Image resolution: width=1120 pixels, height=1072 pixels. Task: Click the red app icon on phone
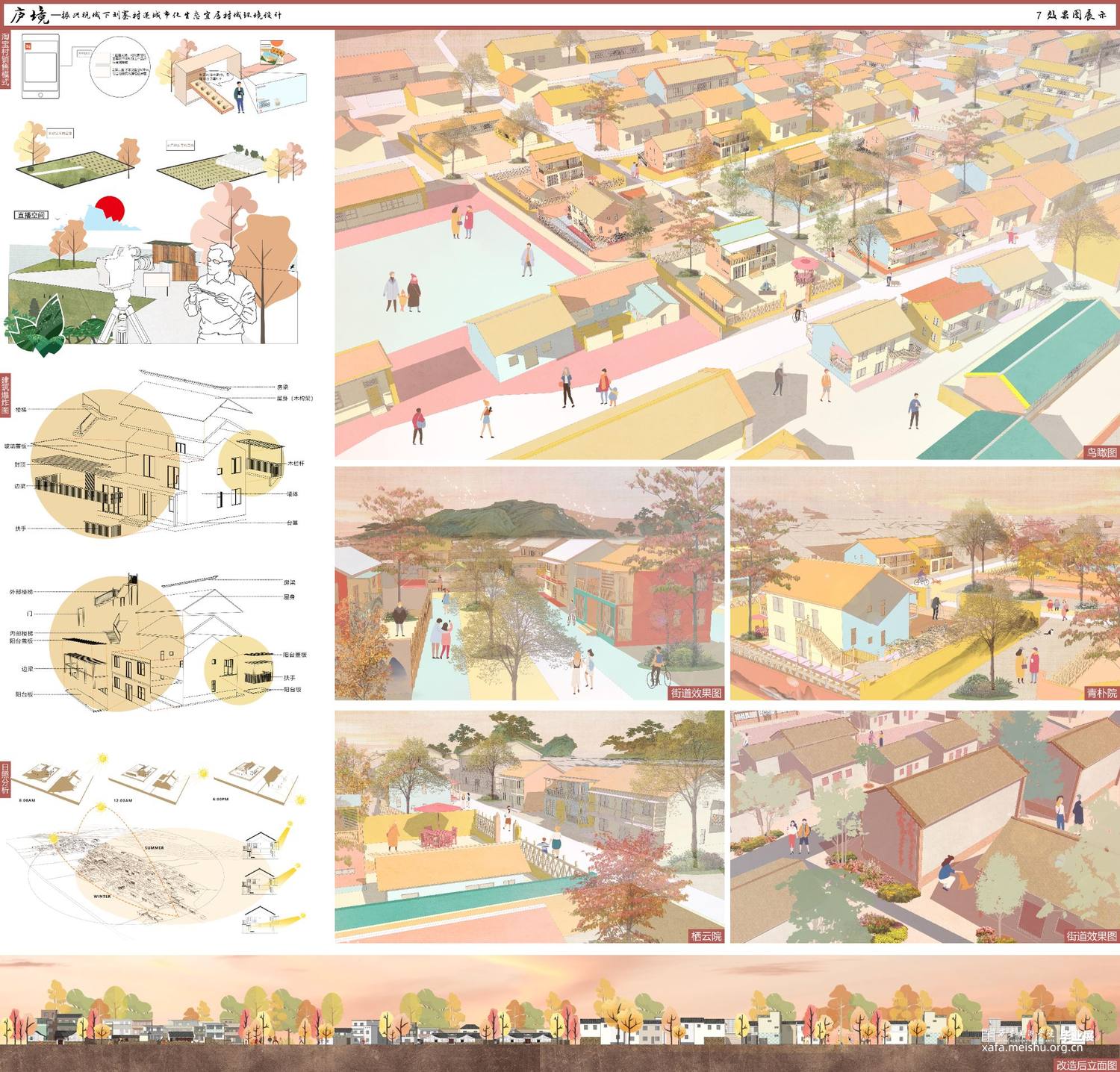coord(28,46)
